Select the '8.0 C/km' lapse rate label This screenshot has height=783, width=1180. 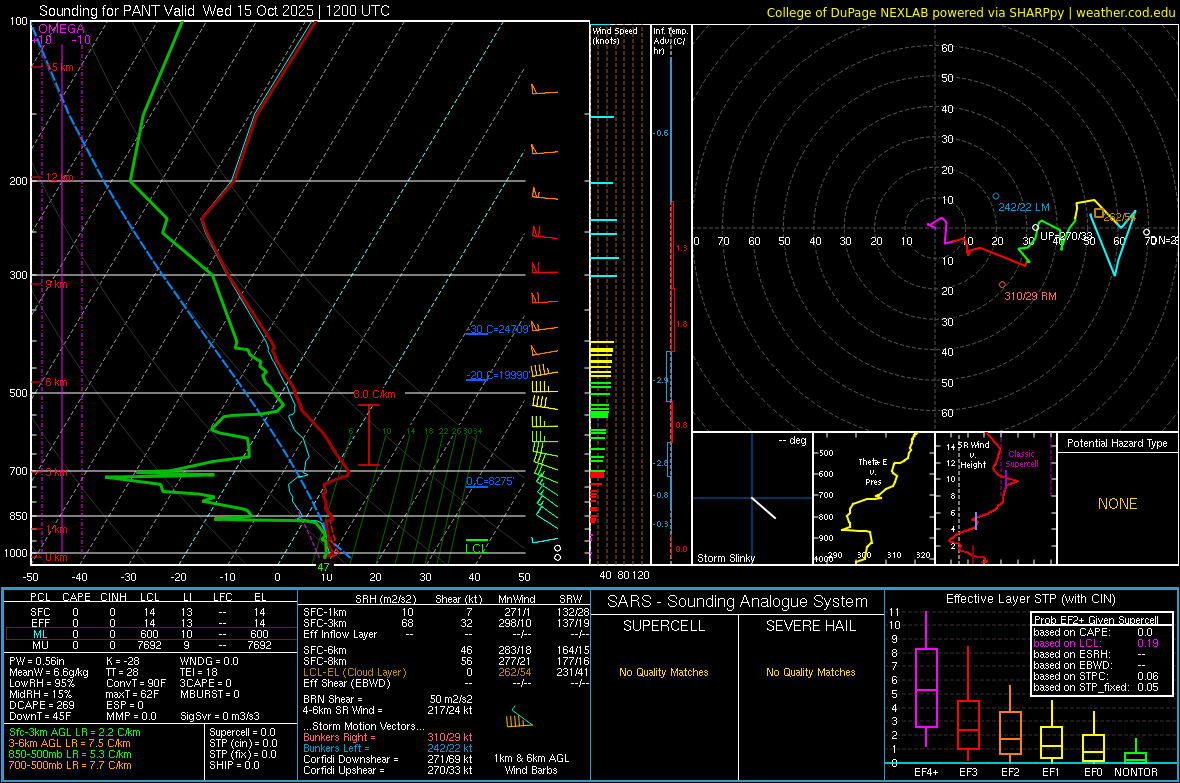coord(374,394)
